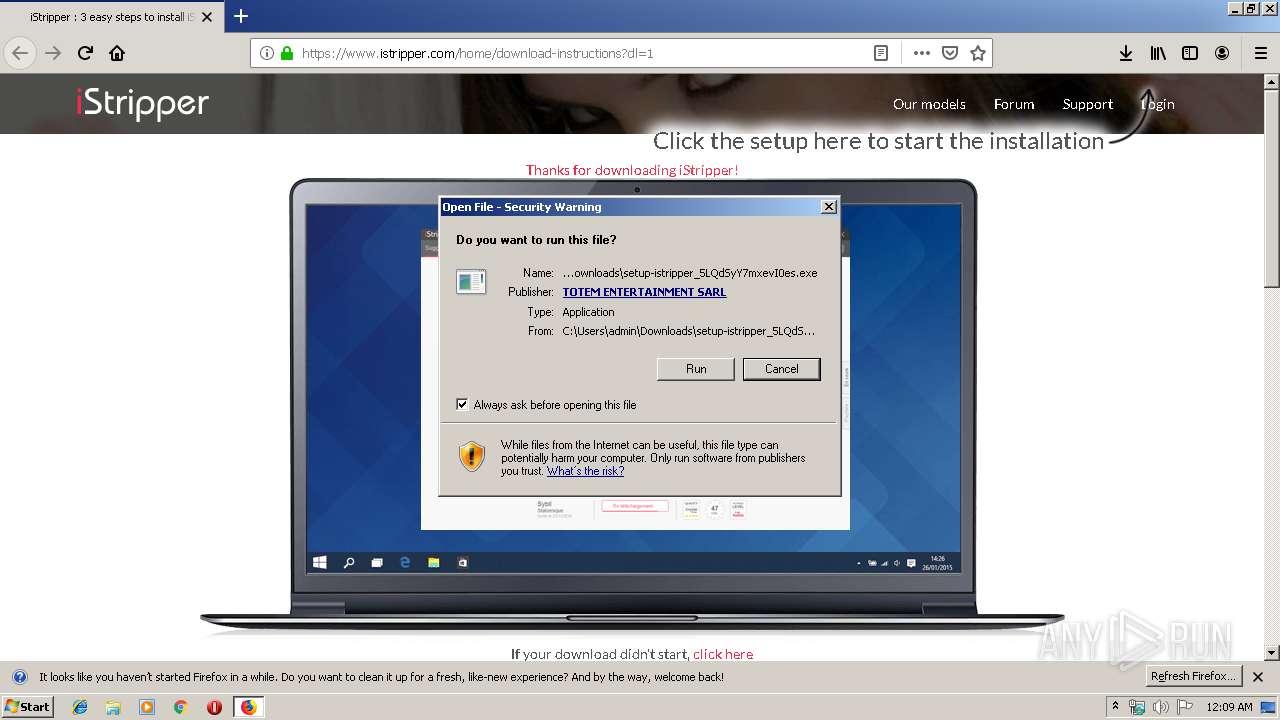Go back to the previous page
Image resolution: width=1280 pixels, height=720 pixels.
[20, 53]
